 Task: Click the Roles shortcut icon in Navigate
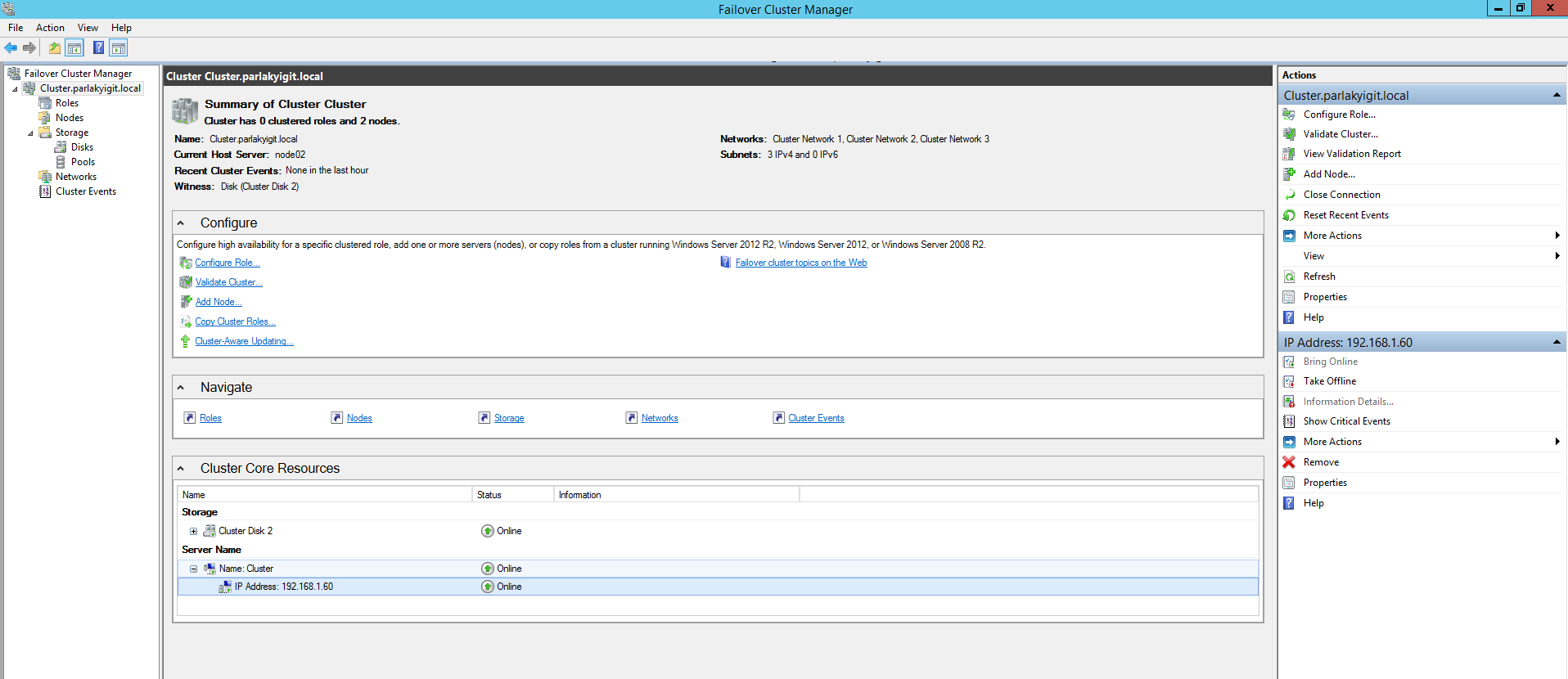tap(190, 418)
